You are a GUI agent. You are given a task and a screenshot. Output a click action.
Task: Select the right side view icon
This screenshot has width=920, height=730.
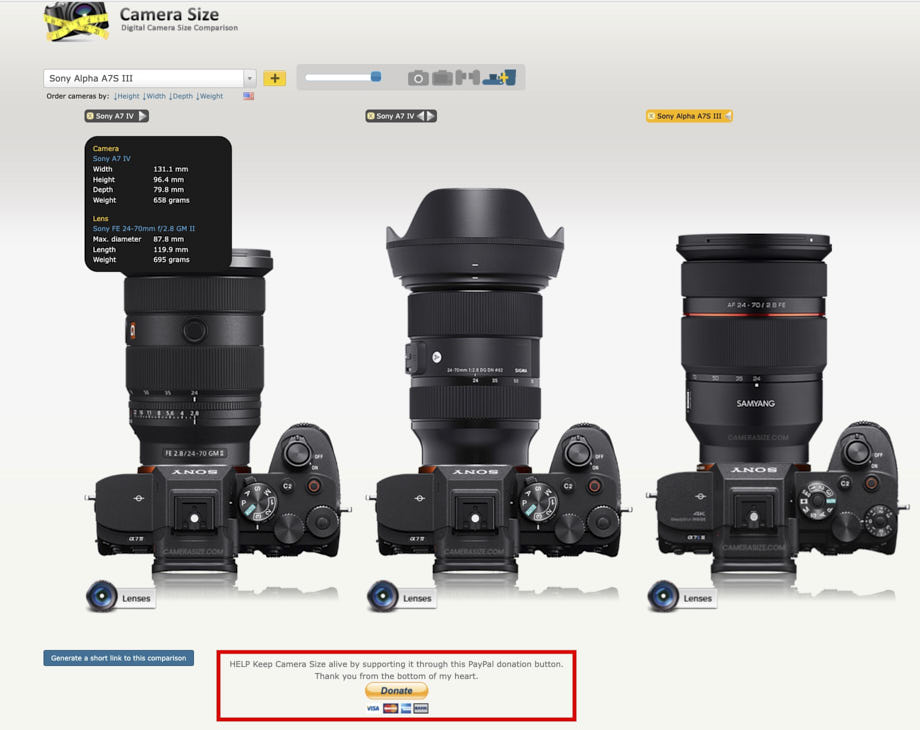point(474,77)
